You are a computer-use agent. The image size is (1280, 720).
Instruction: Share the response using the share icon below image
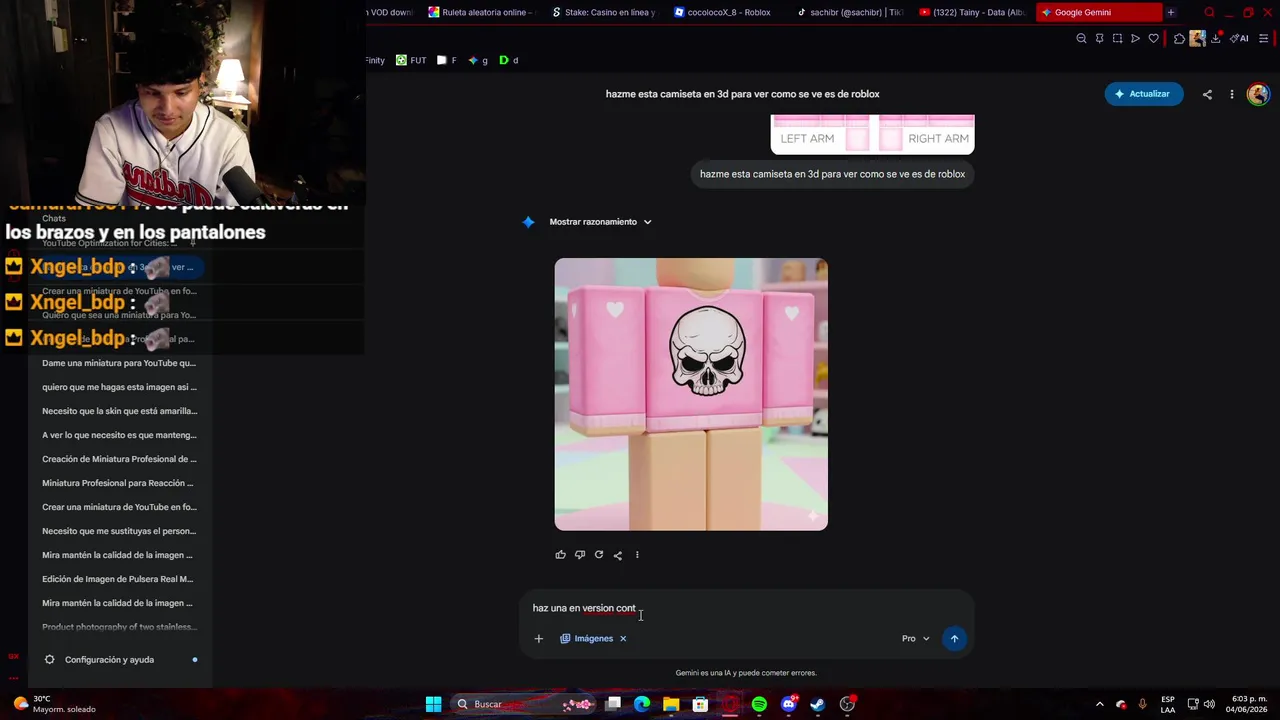(617, 555)
